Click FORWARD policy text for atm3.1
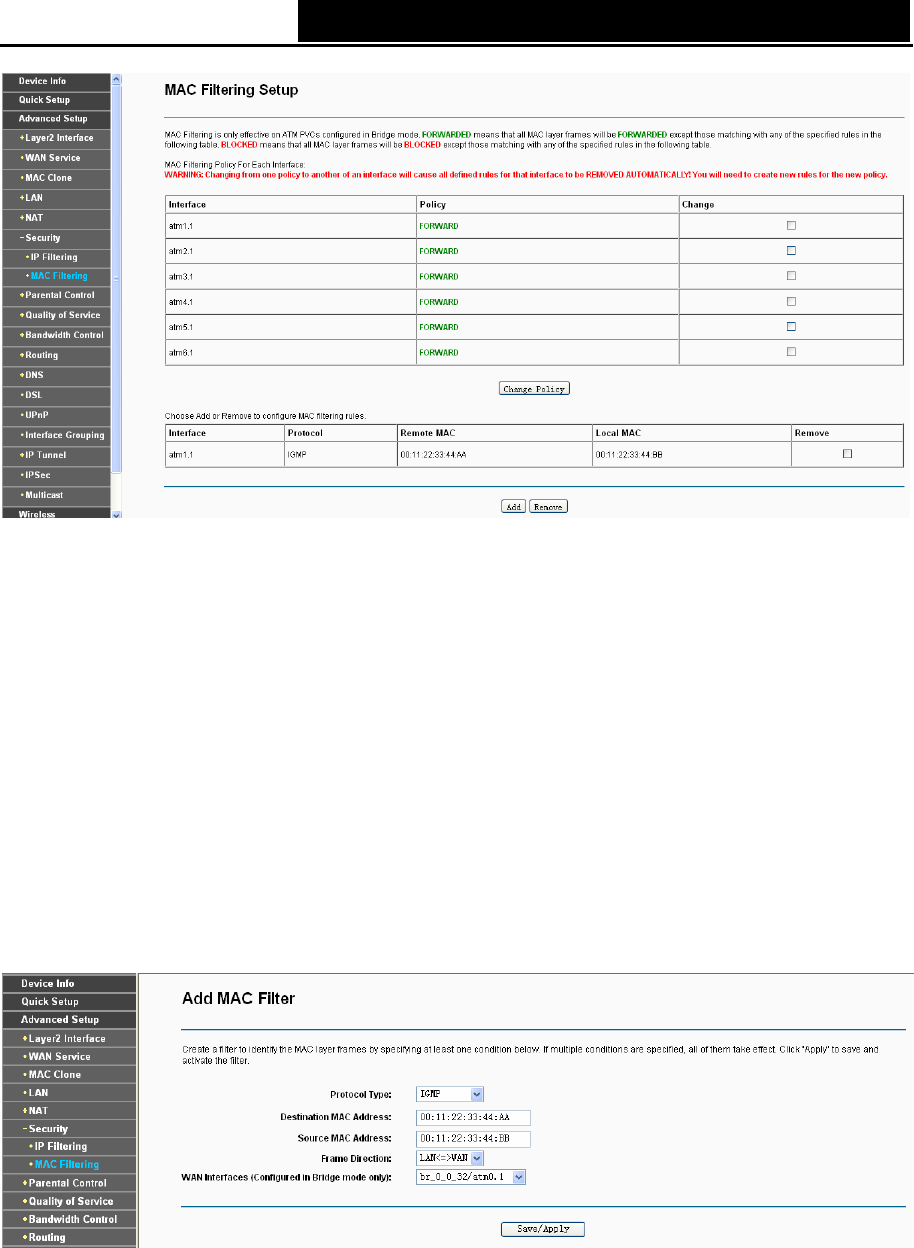This screenshot has width=914, height=1248. click(x=439, y=276)
